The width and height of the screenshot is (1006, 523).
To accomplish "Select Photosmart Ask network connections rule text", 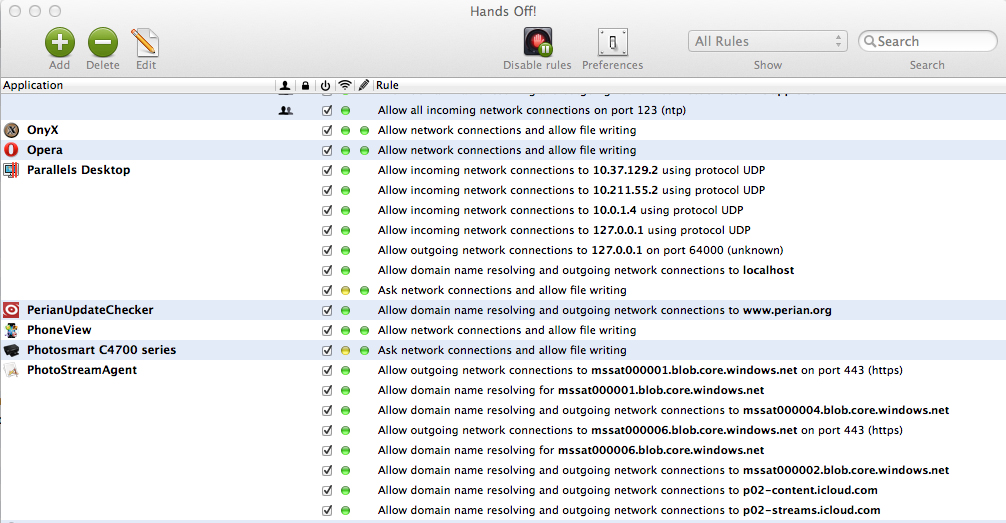I will pos(502,350).
